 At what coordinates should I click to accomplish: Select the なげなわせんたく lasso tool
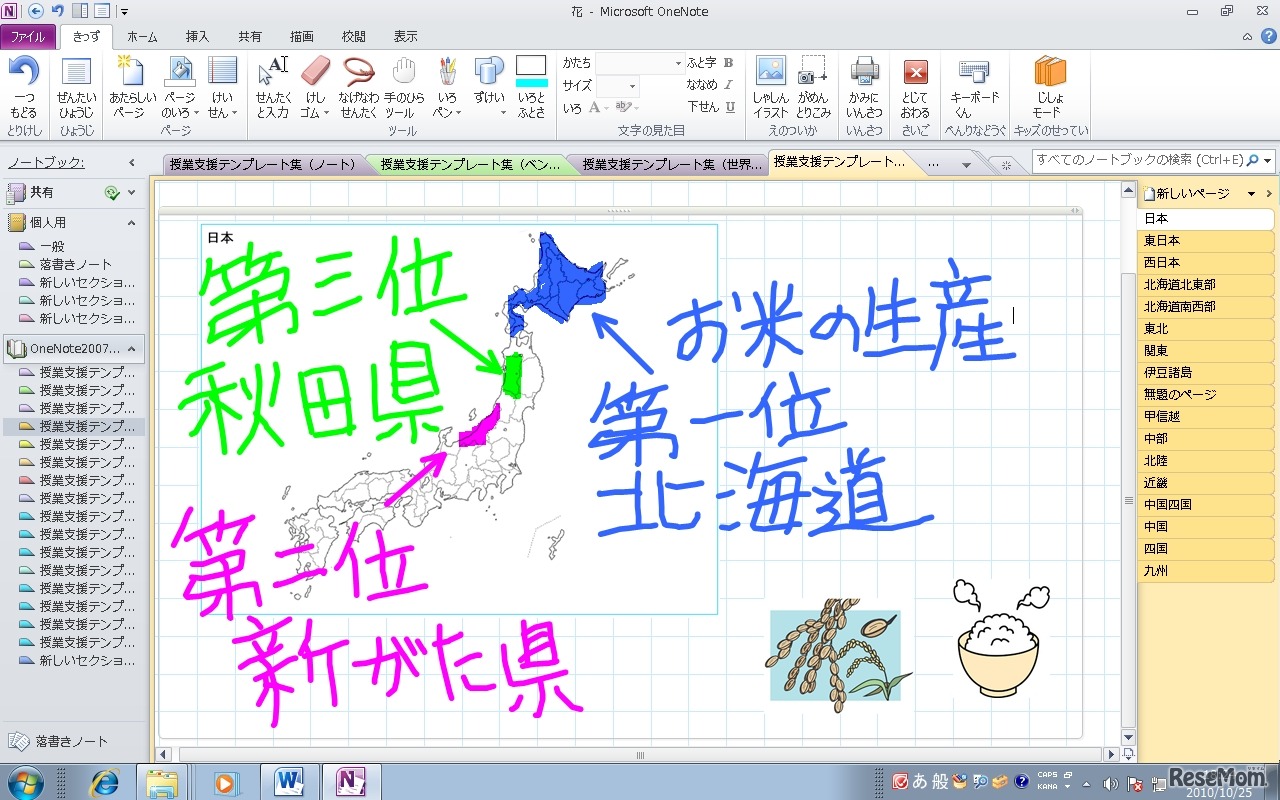tap(358, 72)
